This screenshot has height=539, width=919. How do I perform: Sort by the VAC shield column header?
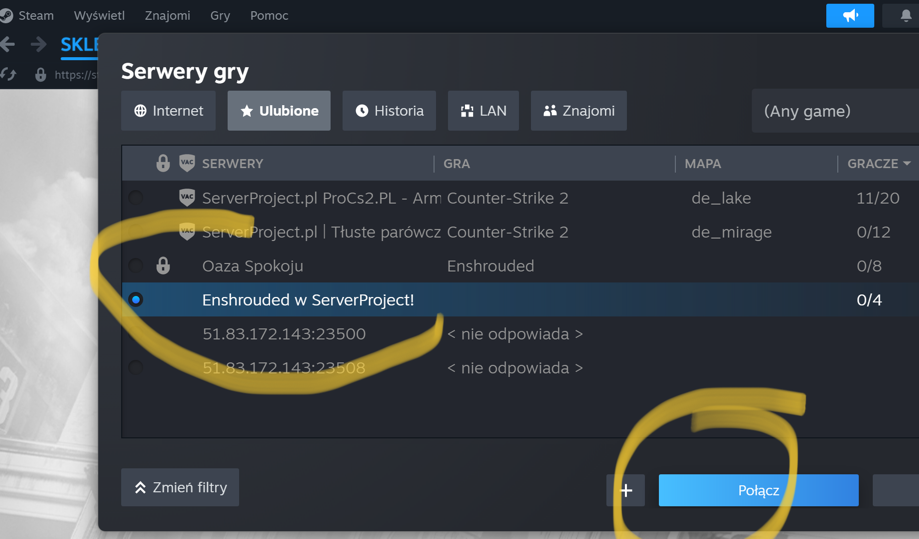[187, 163]
